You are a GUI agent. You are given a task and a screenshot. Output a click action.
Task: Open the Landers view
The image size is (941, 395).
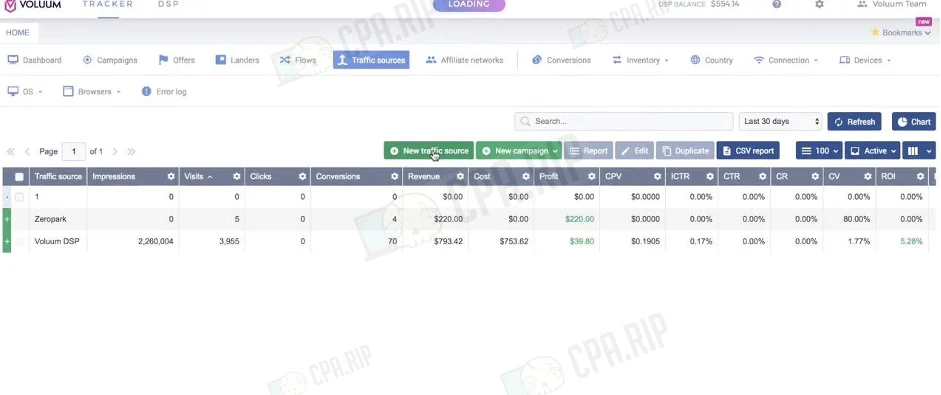click(237, 60)
